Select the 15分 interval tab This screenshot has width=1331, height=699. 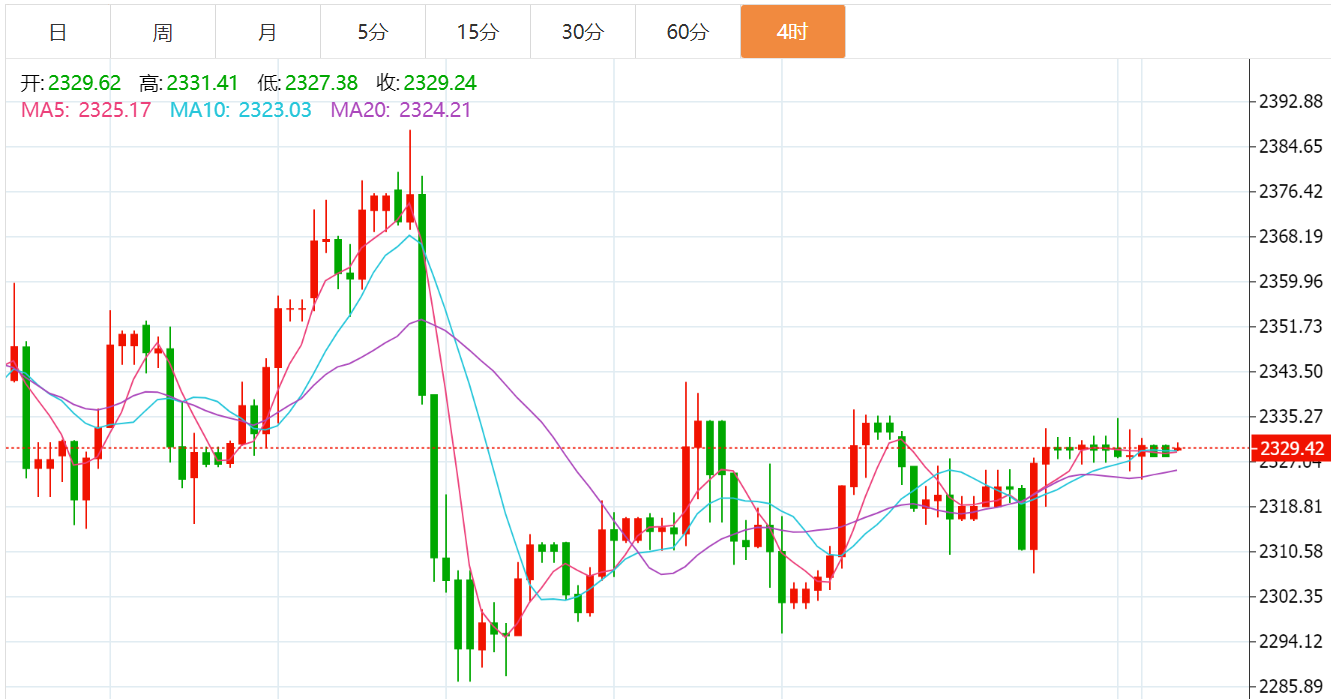[478, 32]
